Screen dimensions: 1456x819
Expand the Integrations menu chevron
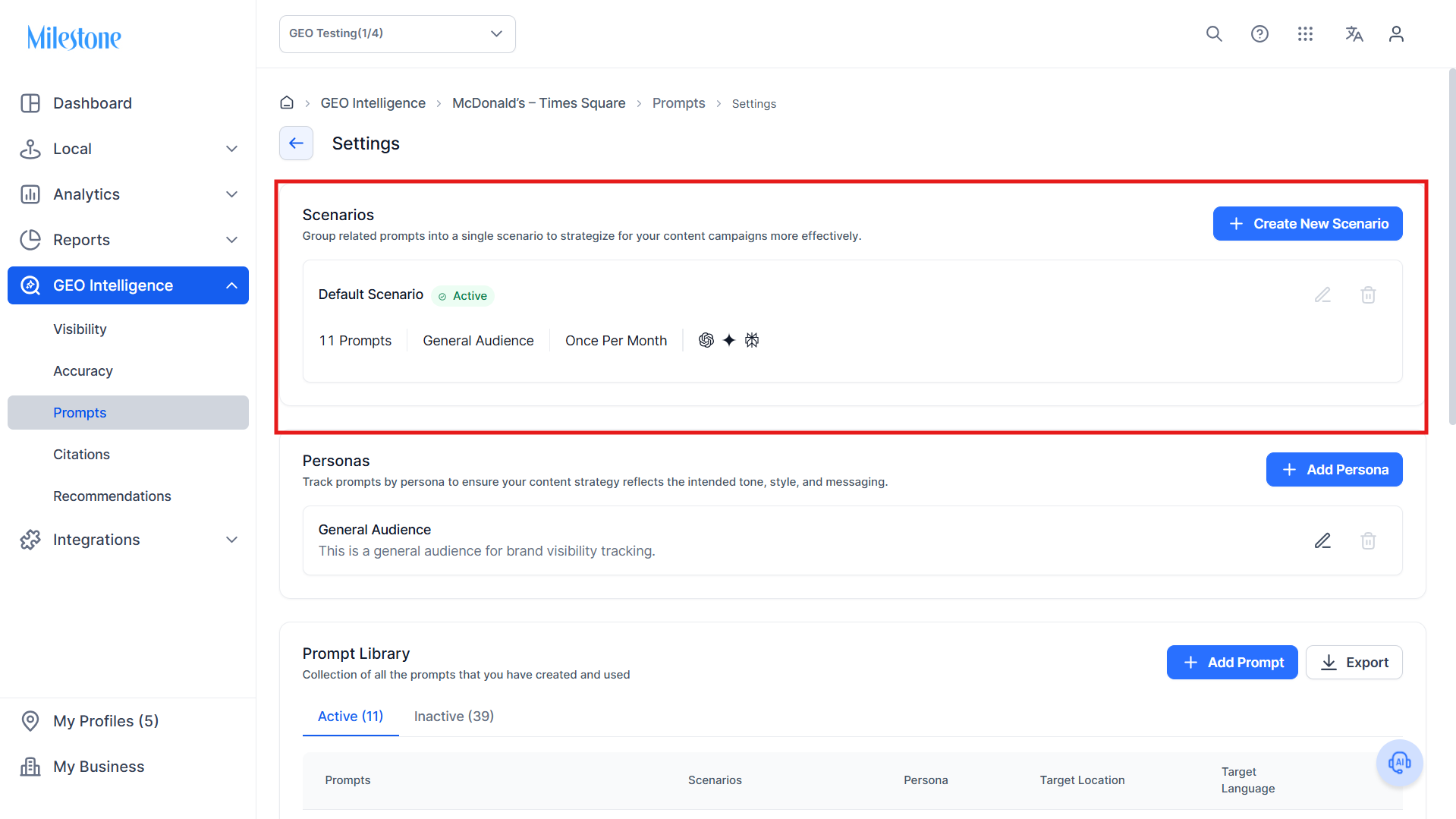[x=232, y=540]
